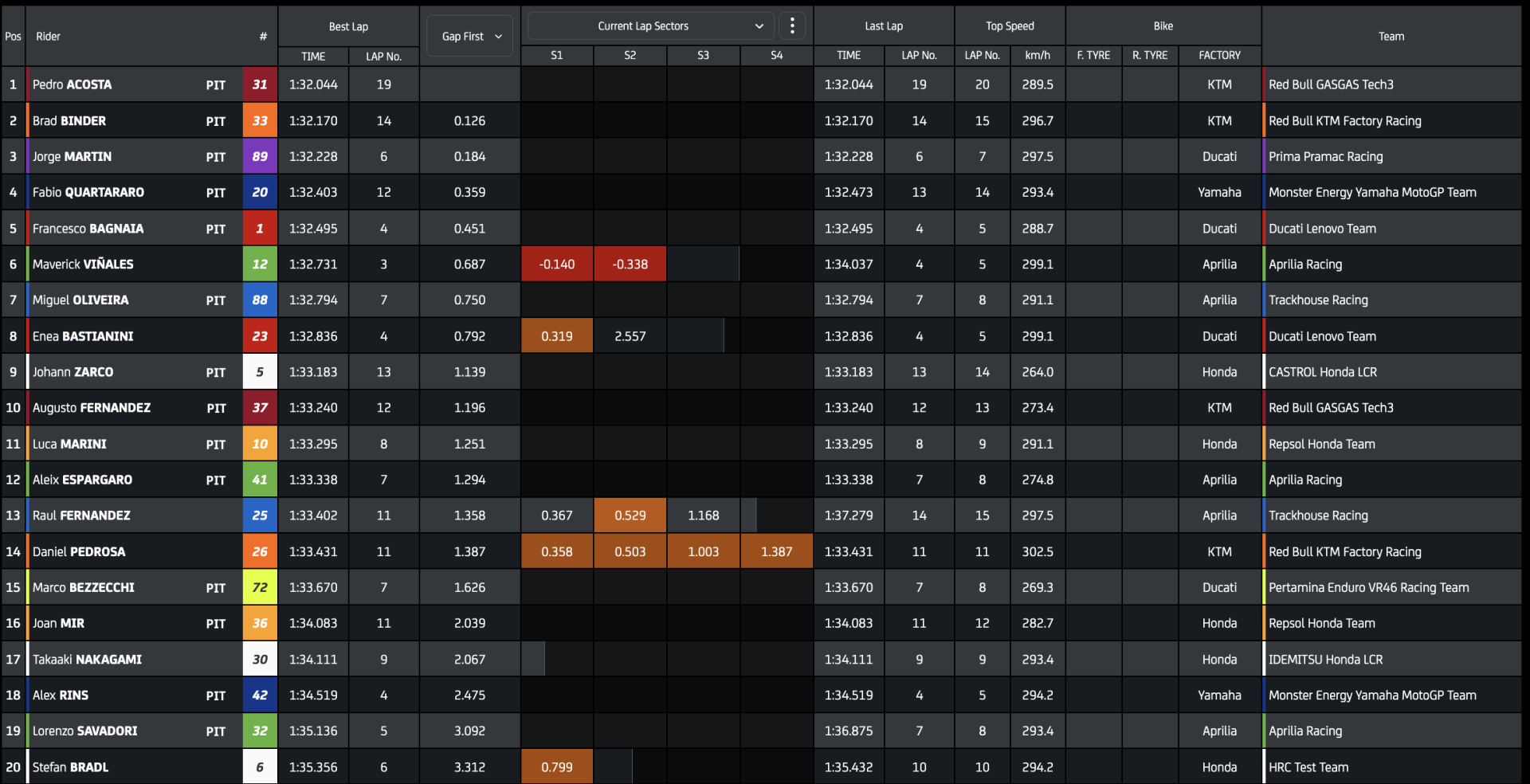Viewport: 1530px width, 784px height.
Task: Click IDEMITSU Honda LCR team name
Action: (x=1325, y=660)
